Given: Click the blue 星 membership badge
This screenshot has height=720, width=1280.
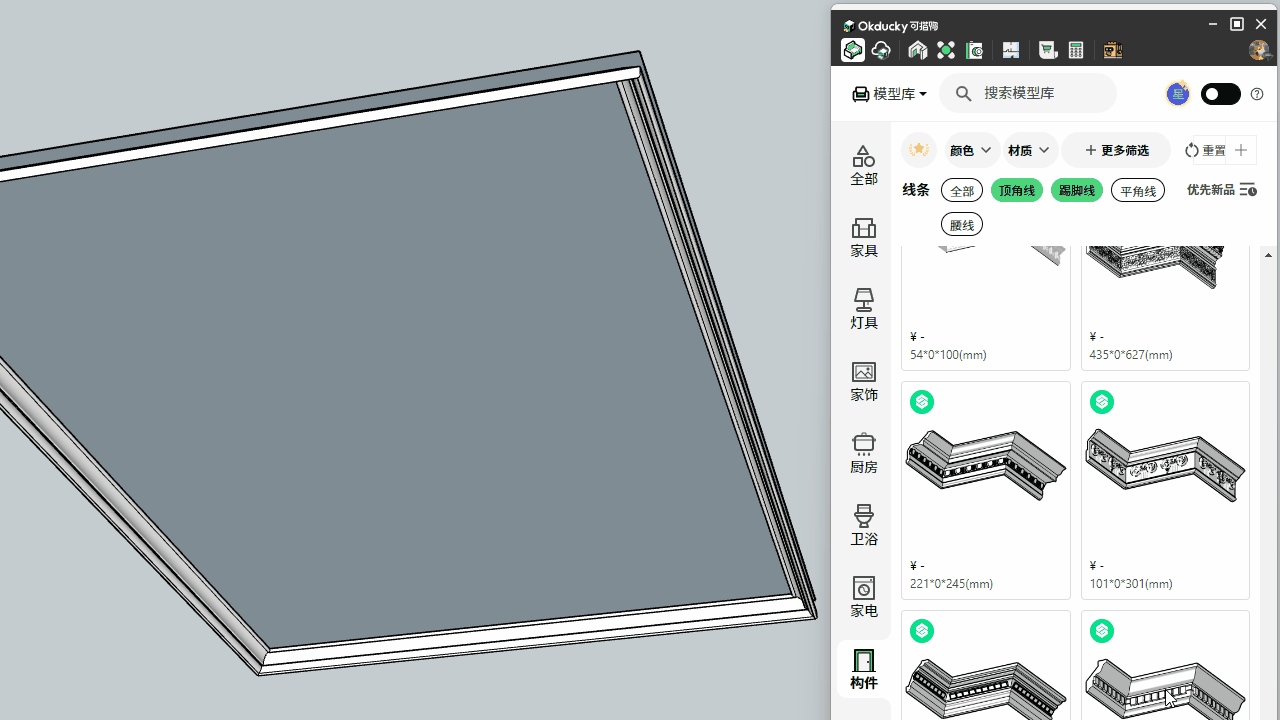Looking at the screenshot, I should coord(1178,94).
